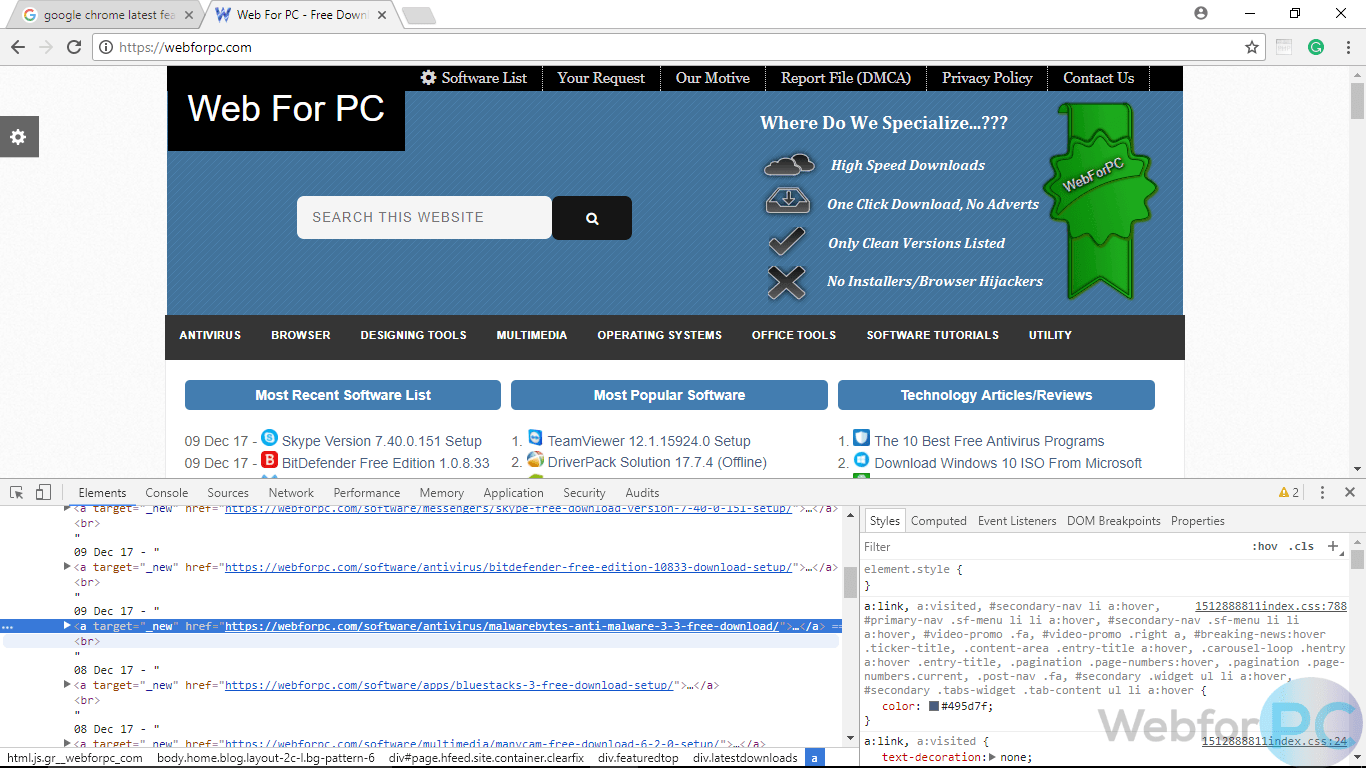The width and height of the screenshot is (1366, 768).
Task: Expand the bluestacks-3 anchor node
Action: click(68, 685)
